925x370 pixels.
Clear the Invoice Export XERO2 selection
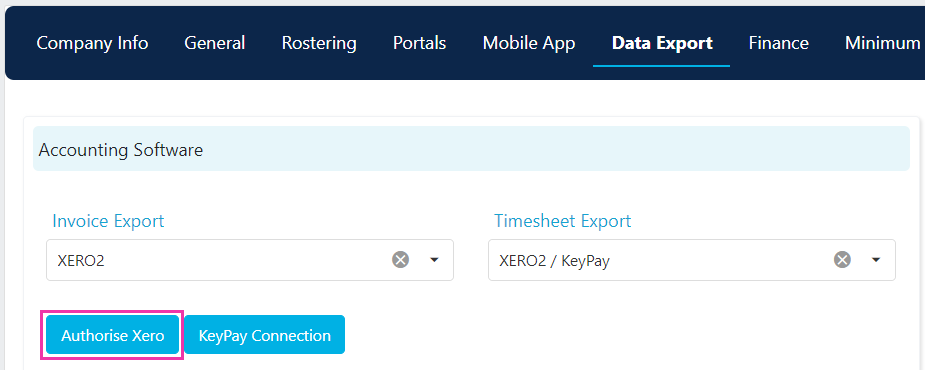[401, 260]
